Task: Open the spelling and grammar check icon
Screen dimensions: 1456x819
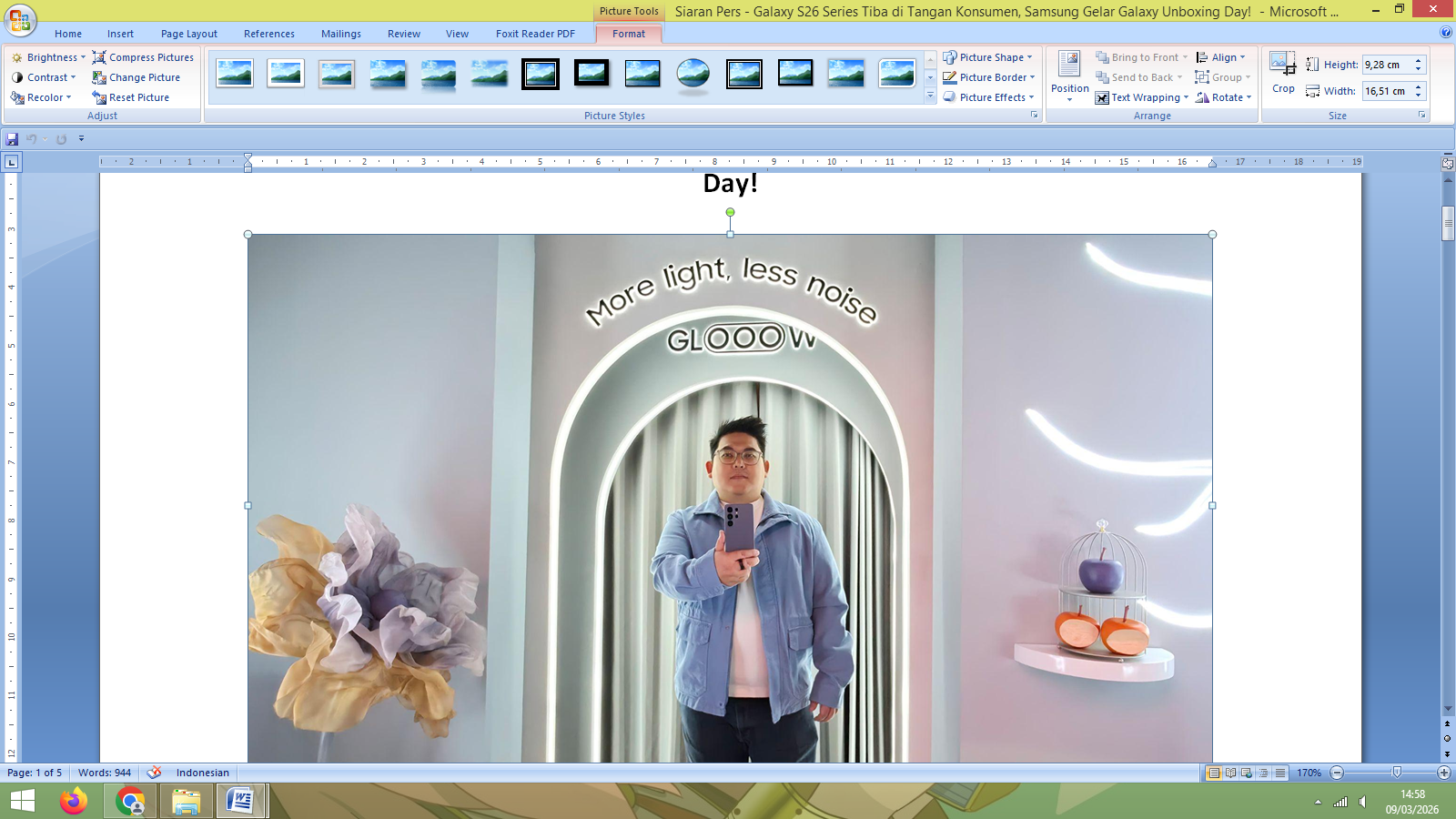Action: click(155, 773)
